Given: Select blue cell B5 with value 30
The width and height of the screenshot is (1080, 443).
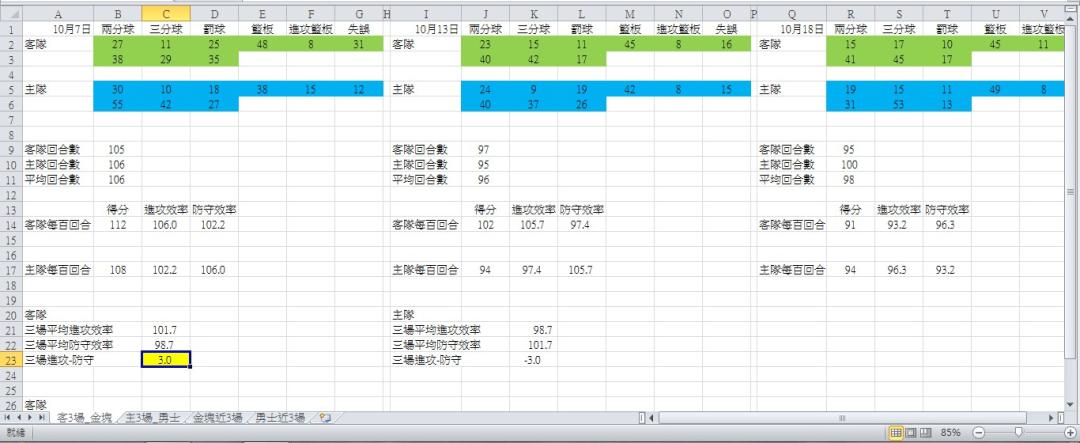Looking at the screenshot, I should [118, 89].
